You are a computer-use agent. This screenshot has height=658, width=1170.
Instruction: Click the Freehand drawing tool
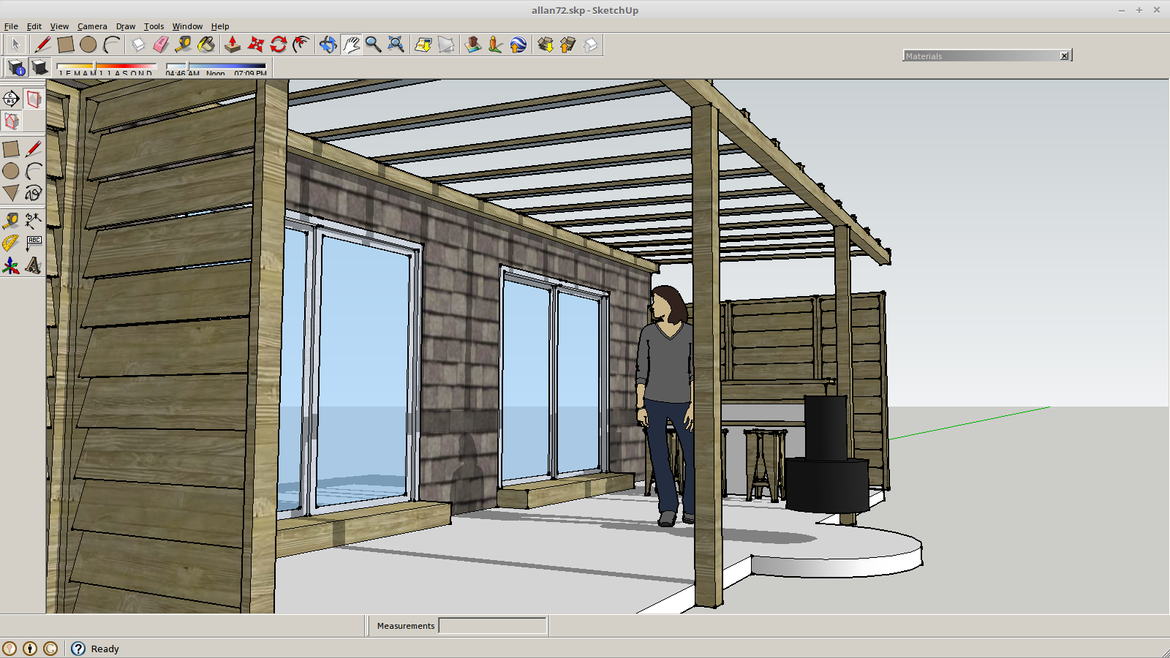click(33, 193)
